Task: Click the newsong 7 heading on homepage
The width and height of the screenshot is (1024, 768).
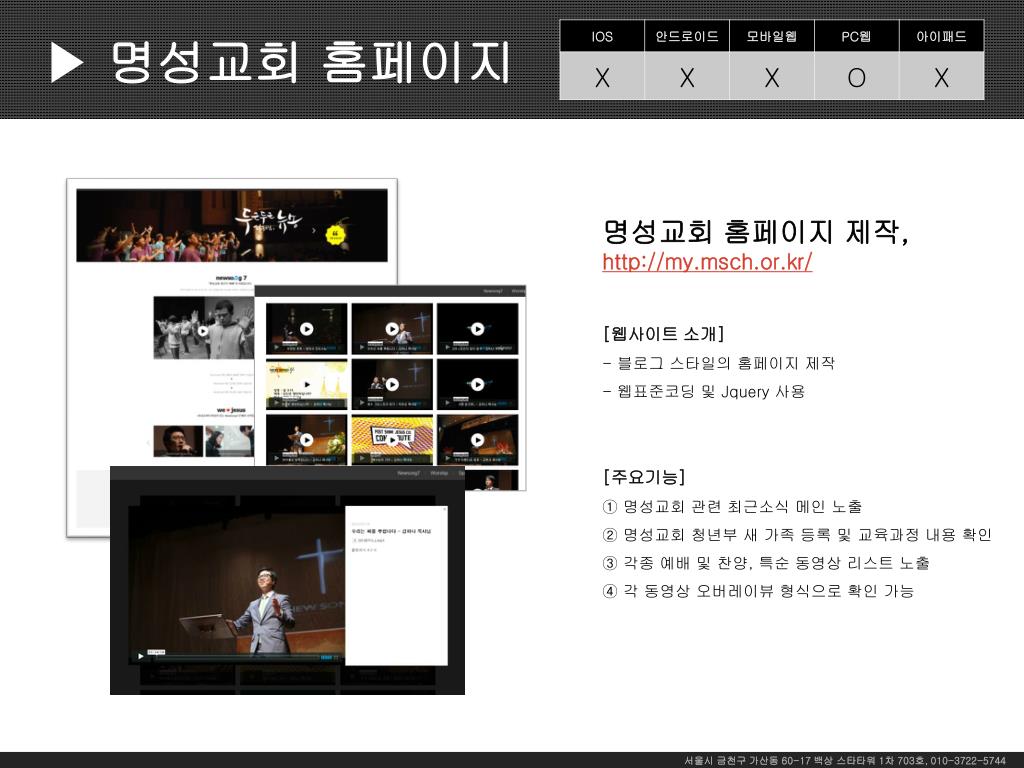Action: 231,278
